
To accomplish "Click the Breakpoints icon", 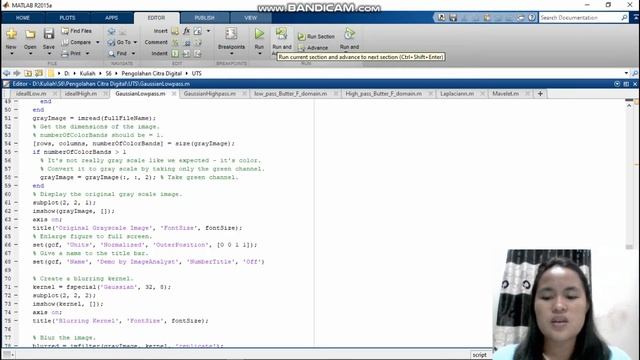I will click(x=231, y=34).
